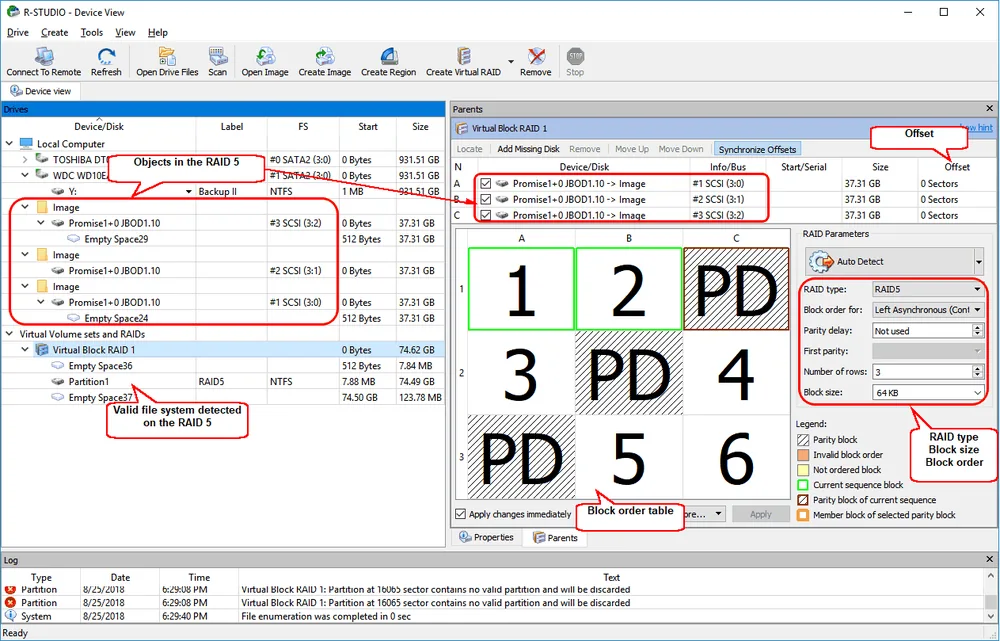Click the Current sequence block legend swatch

pyautogui.click(x=803, y=485)
